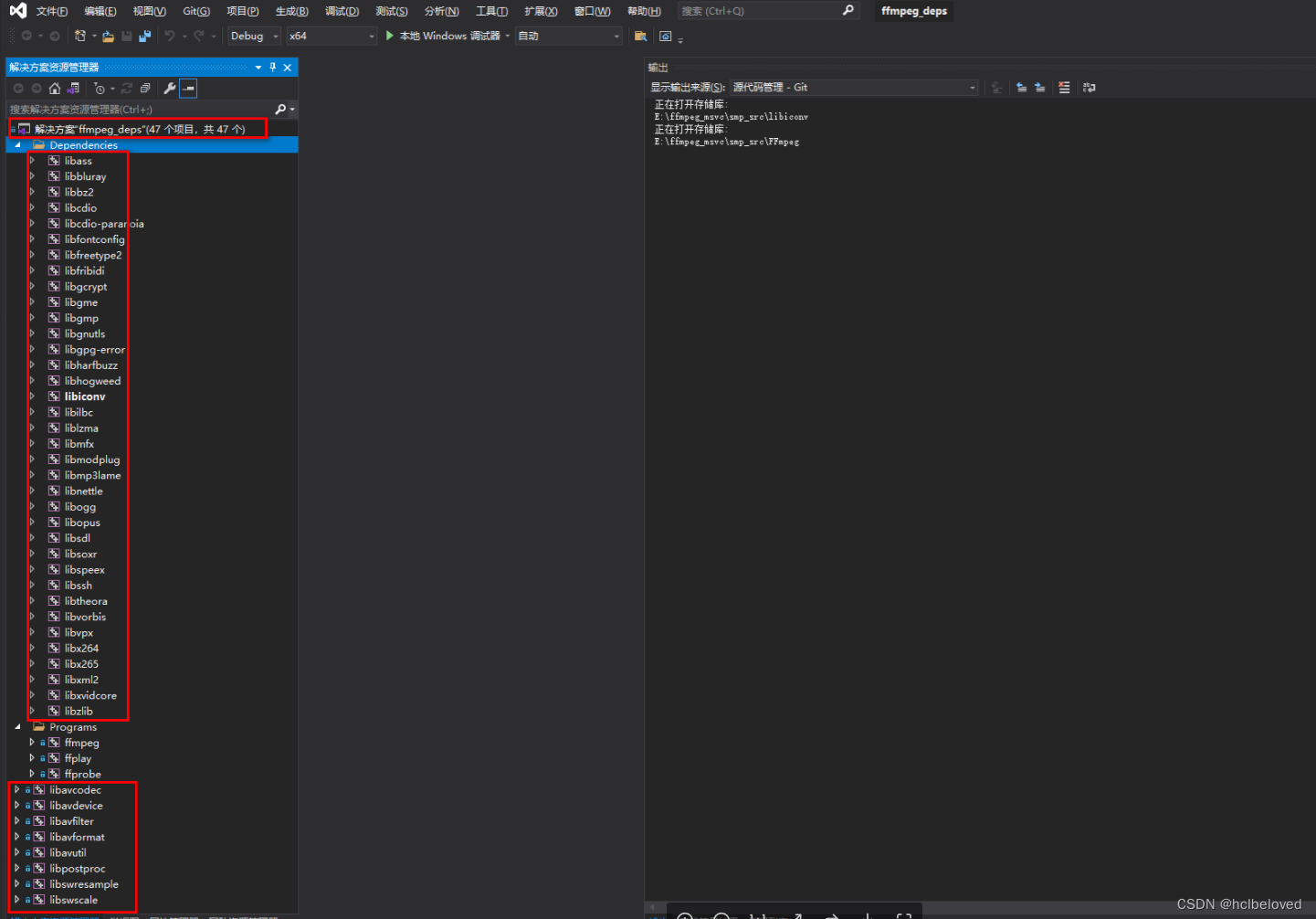Pin the Solution Explorer panel
1316x919 pixels.
click(x=271, y=67)
